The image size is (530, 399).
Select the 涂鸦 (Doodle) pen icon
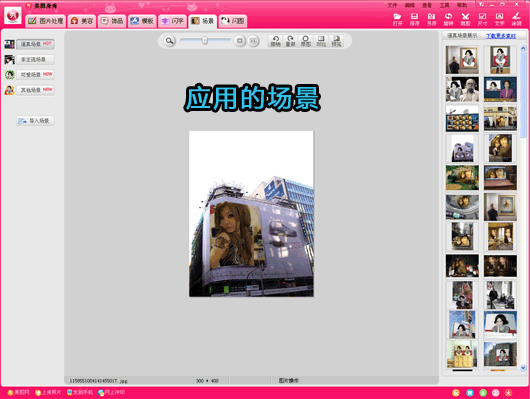516,19
